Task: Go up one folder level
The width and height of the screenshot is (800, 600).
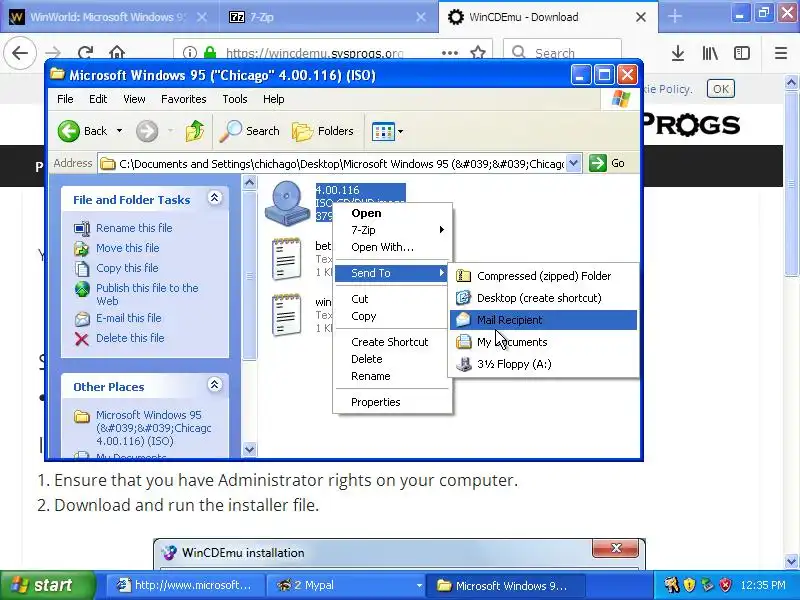Action: (x=194, y=131)
